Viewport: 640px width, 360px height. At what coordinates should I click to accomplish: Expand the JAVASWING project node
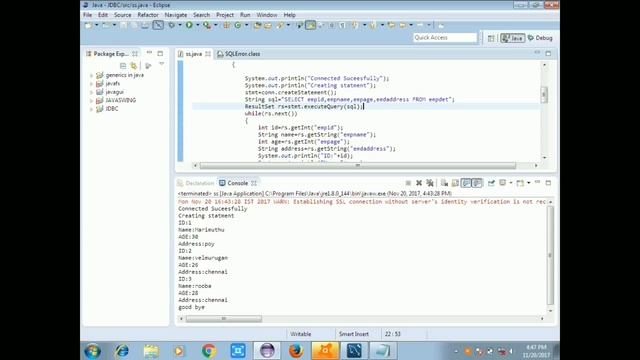click(x=92, y=100)
